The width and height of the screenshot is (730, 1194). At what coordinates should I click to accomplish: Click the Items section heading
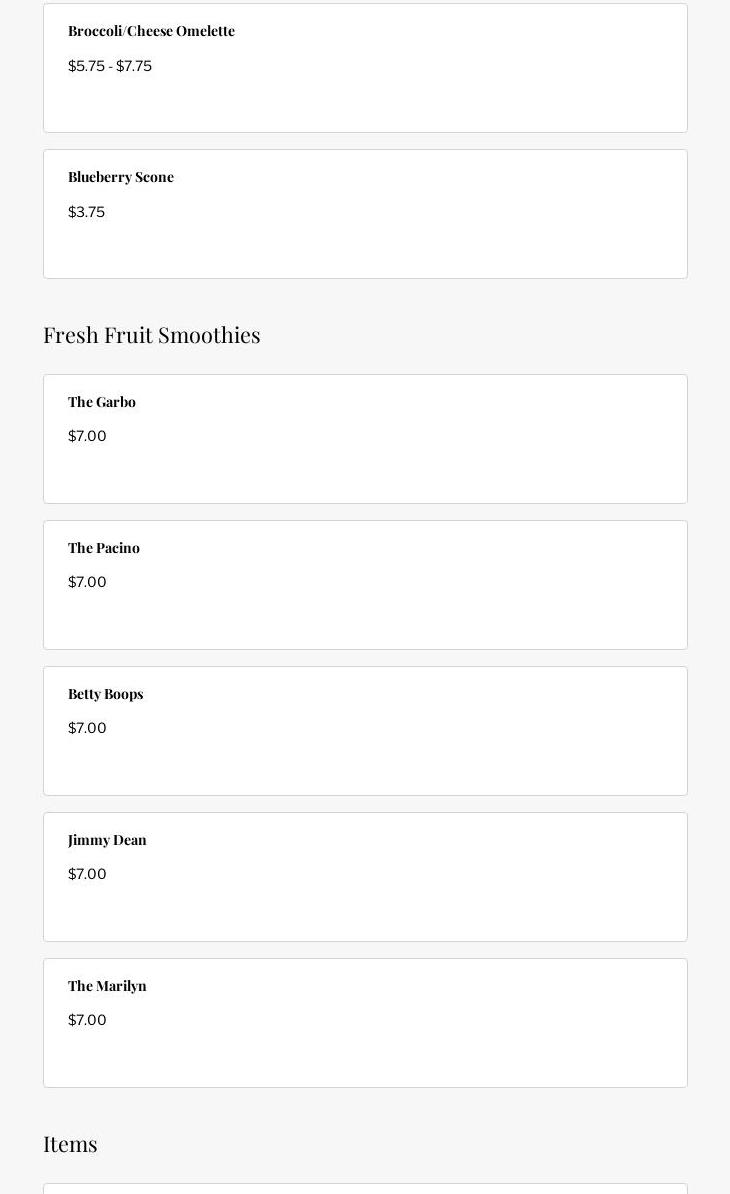coord(70,1143)
